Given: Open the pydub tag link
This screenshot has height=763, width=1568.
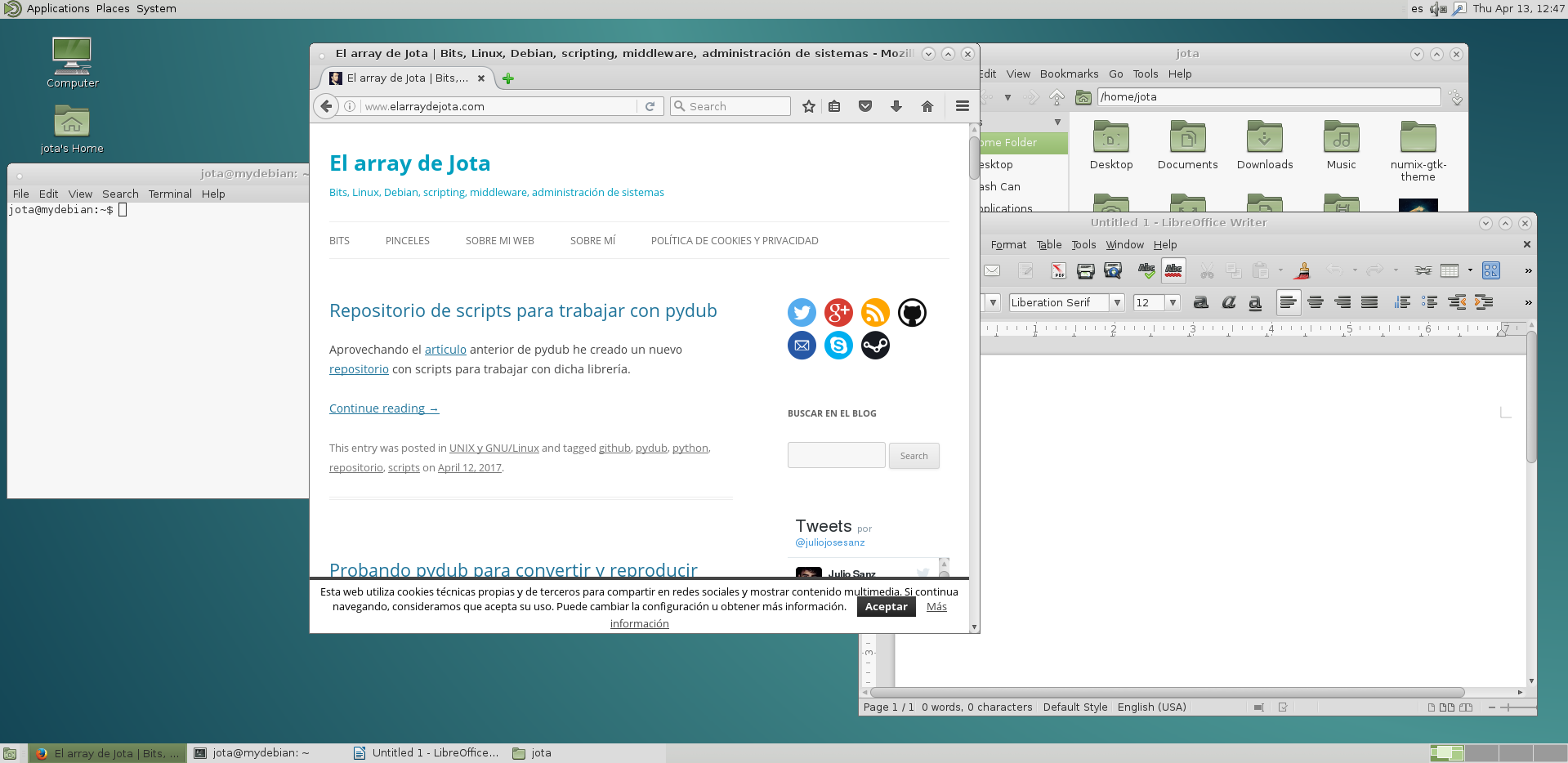Looking at the screenshot, I should (x=651, y=448).
